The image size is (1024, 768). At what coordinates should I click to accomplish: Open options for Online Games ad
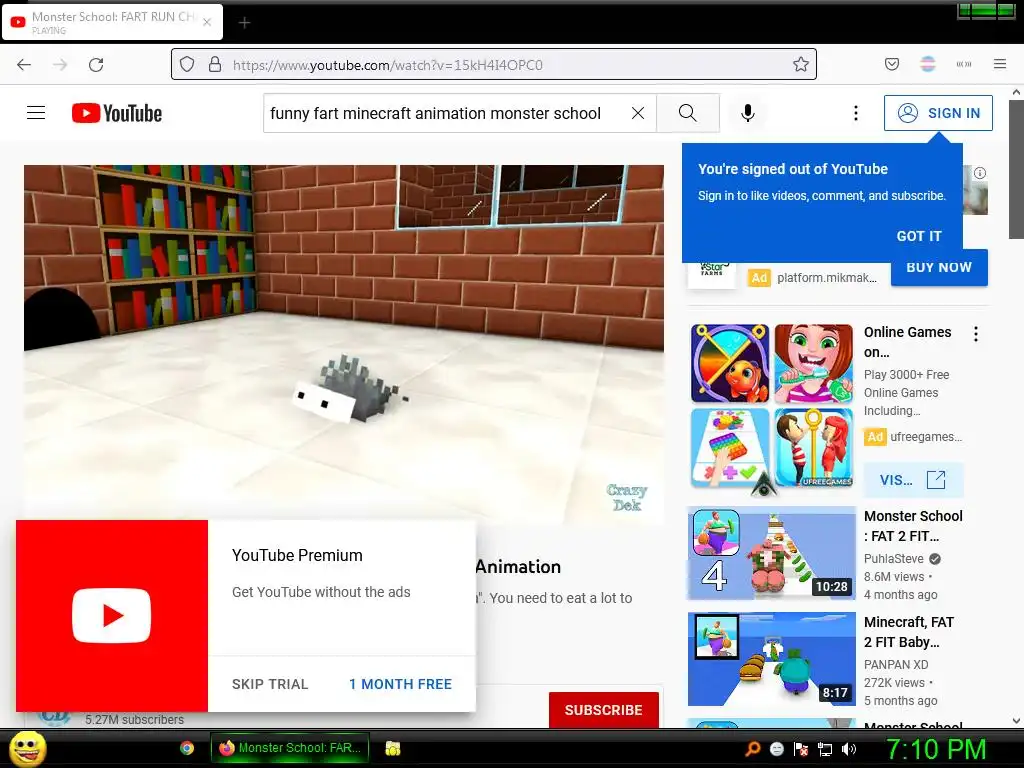click(x=976, y=334)
